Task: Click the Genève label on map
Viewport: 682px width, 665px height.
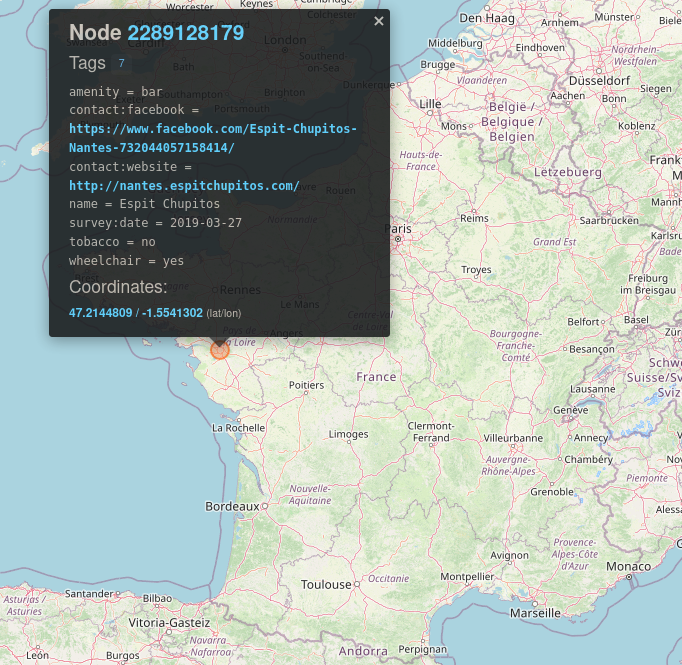Action: [571, 410]
